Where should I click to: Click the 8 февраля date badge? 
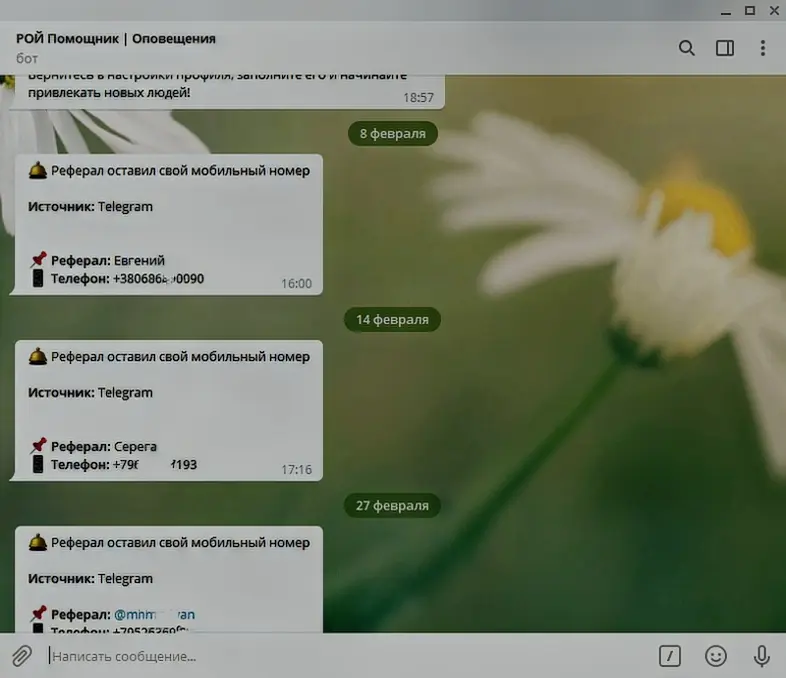pyautogui.click(x=392, y=134)
